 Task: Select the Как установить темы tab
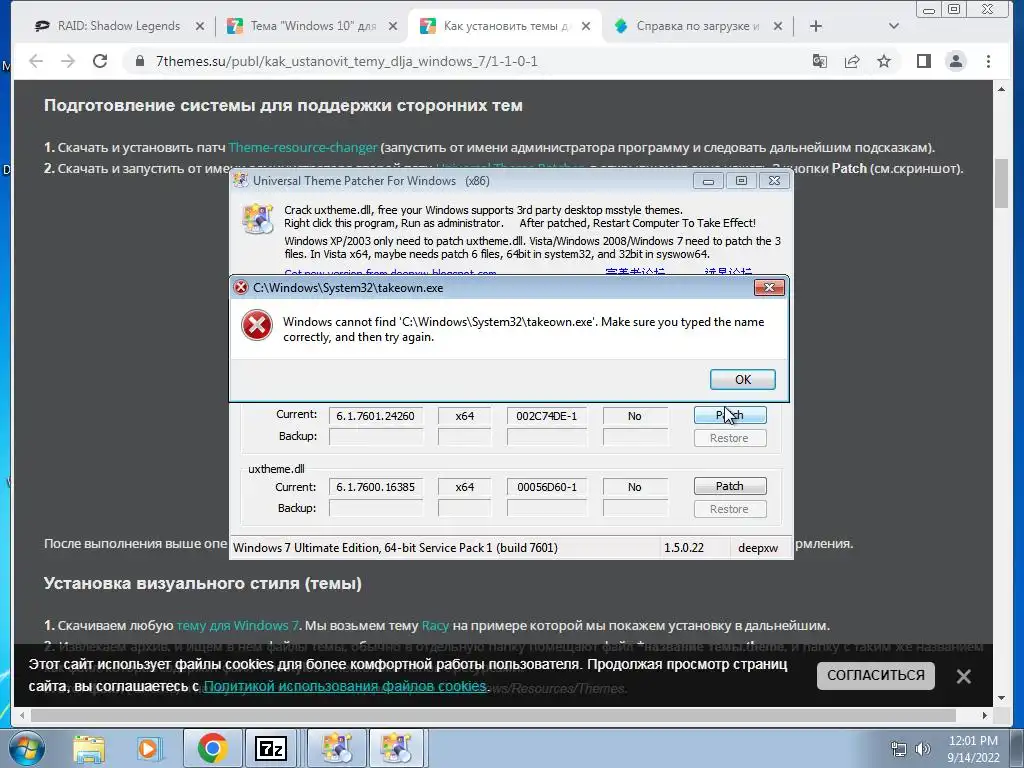pos(506,26)
